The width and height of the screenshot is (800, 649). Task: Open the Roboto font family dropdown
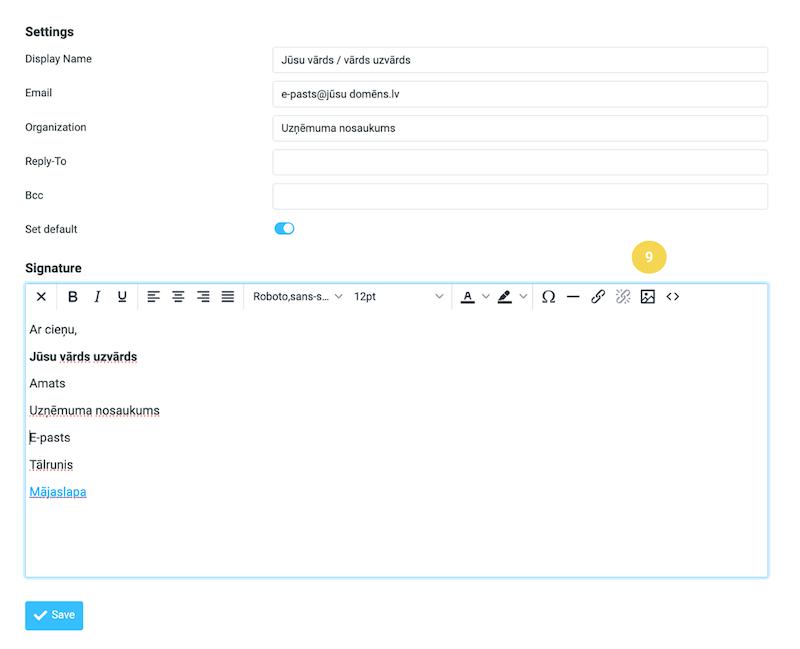(297, 297)
